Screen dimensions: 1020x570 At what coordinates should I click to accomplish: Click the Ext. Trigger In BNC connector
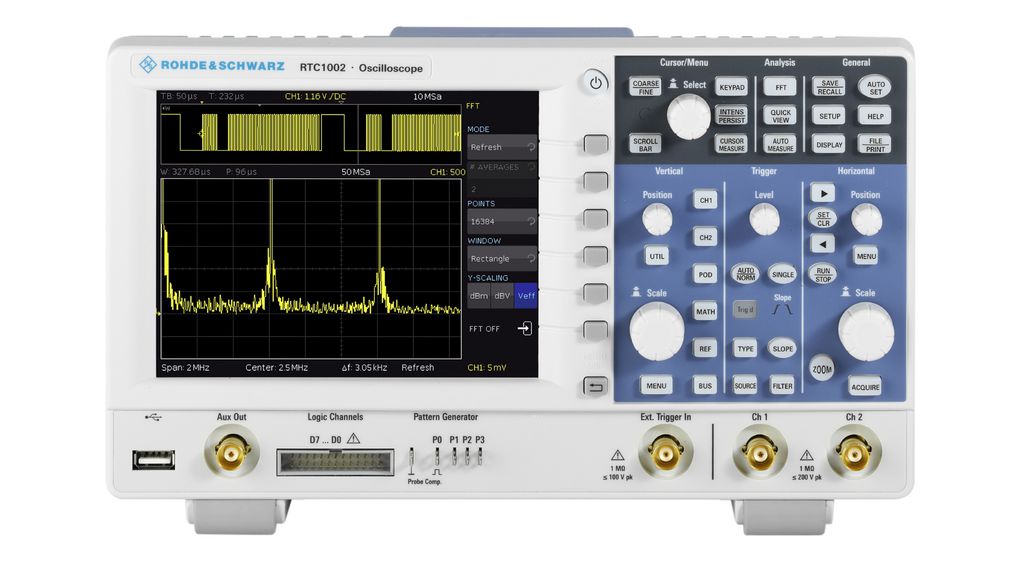point(666,452)
